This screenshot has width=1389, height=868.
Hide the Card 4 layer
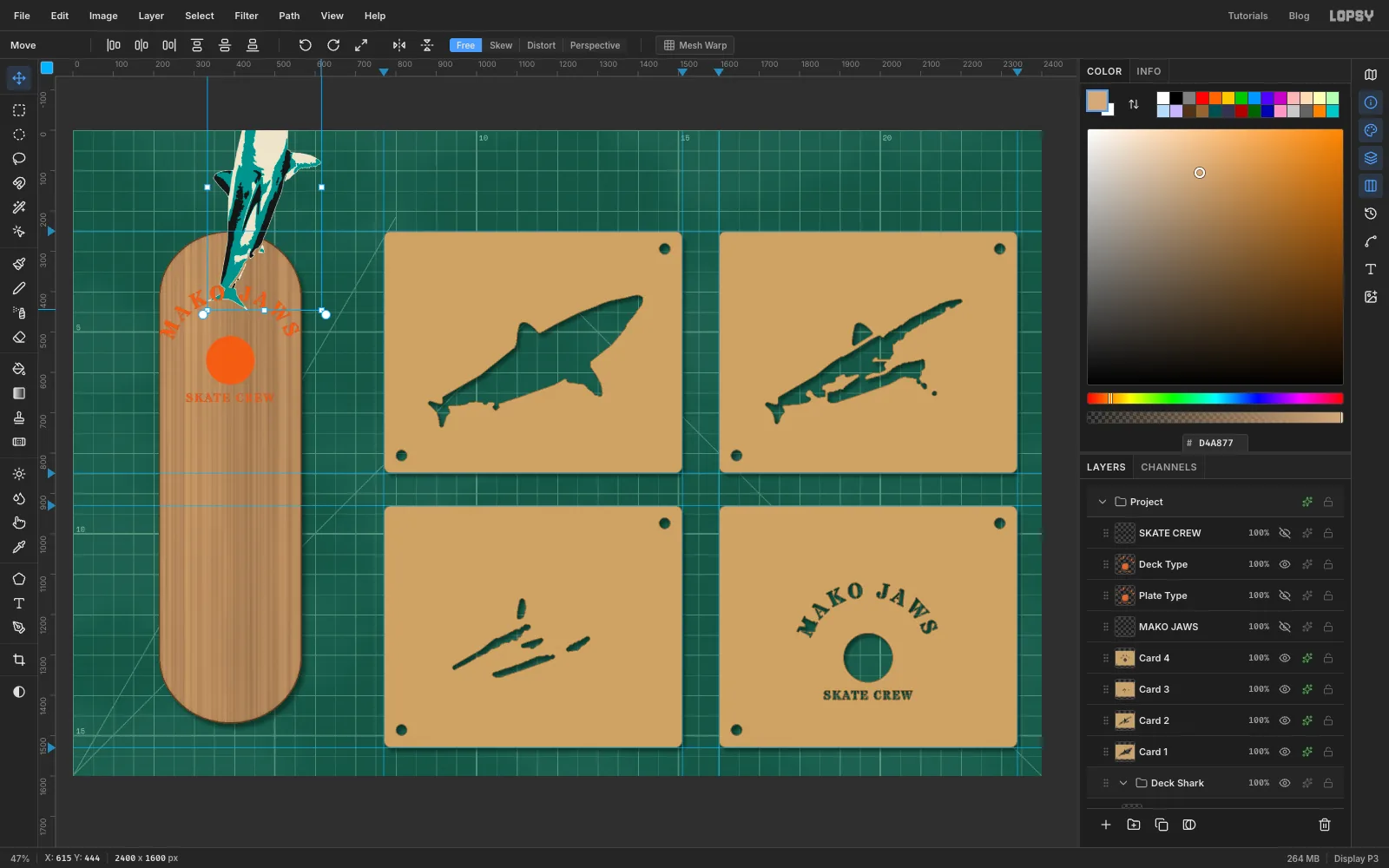click(x=1285, y=658)
